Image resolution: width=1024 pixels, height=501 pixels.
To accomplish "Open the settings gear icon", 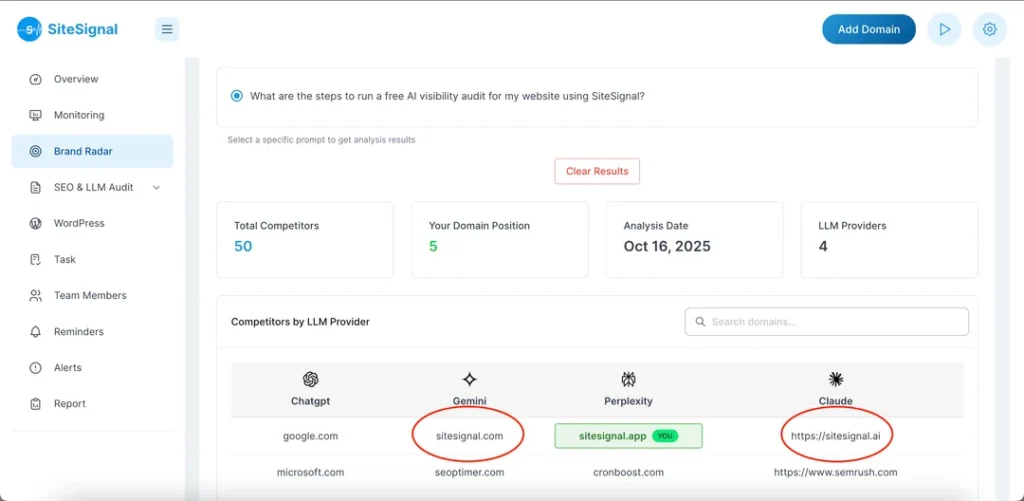I will tap(989, 29).
